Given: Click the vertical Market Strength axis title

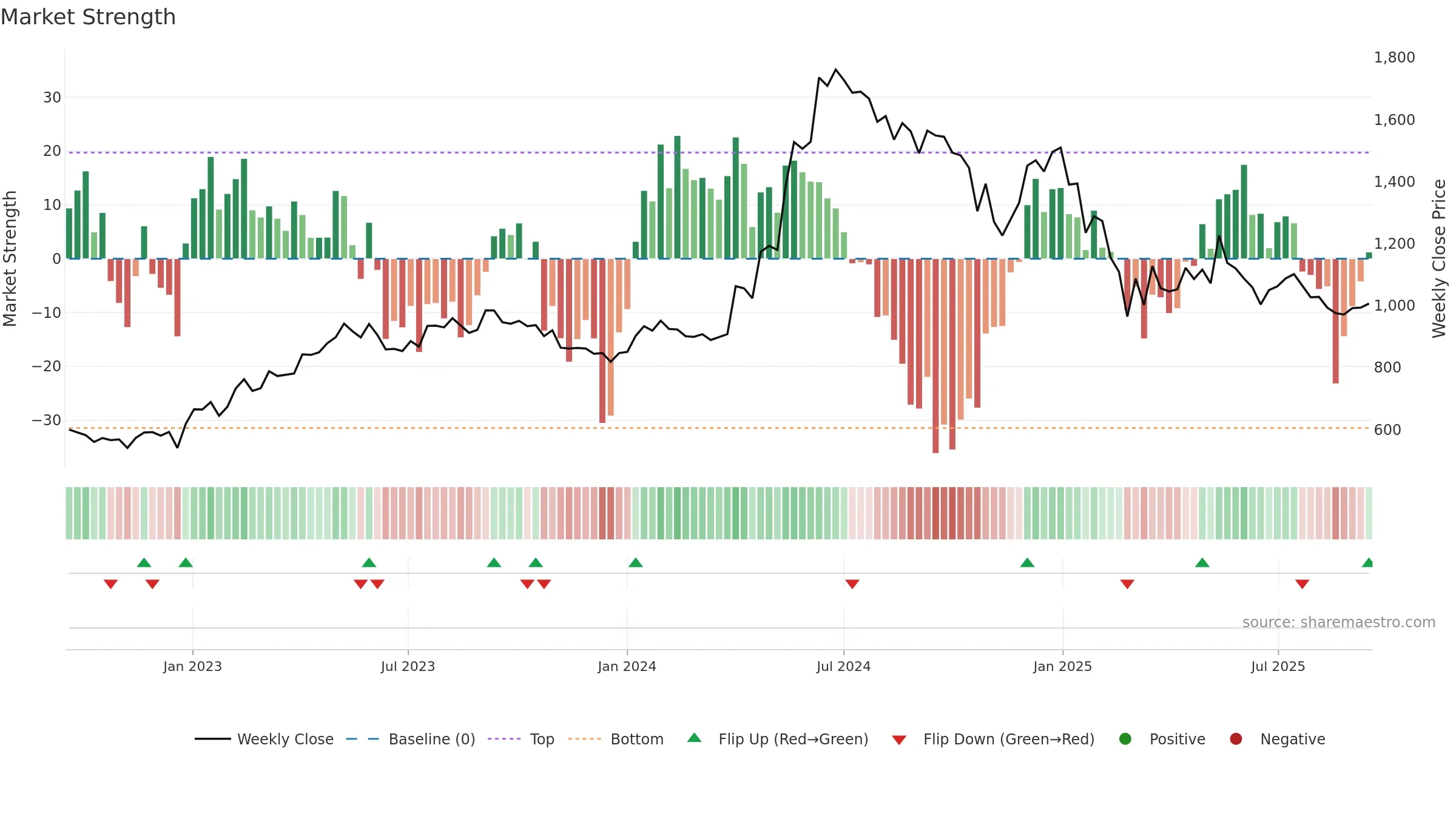Looking at the screenshot, I should [x=10, y=258].
